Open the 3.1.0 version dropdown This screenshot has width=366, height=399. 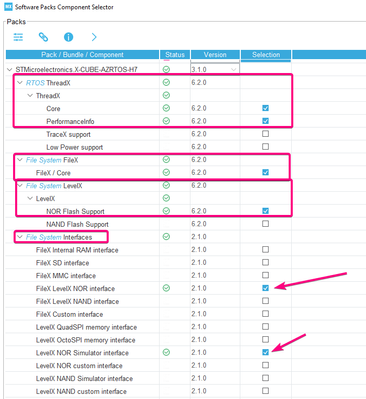215,69
